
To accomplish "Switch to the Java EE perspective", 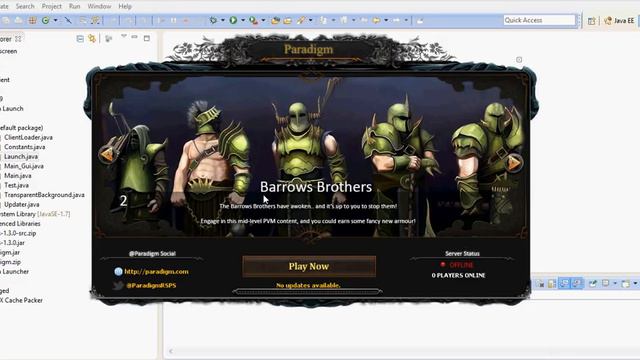I will pos(619,20).
